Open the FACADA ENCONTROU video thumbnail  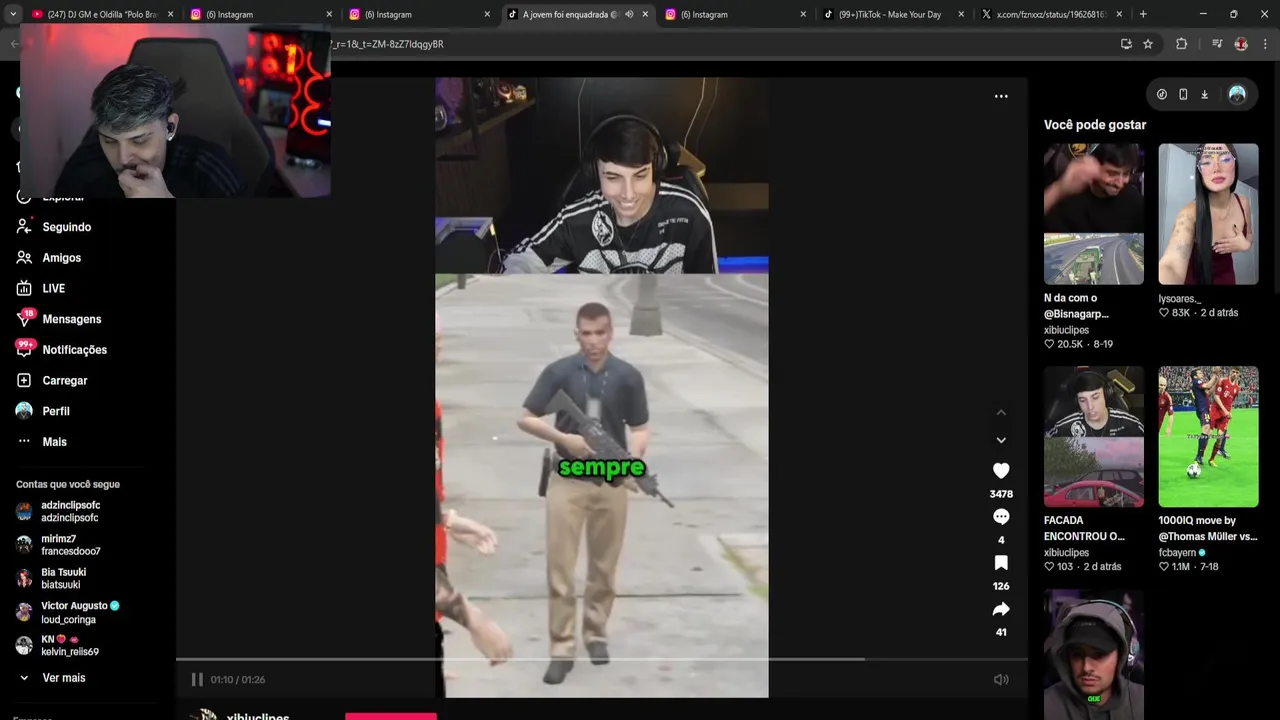pos(1094,437)
